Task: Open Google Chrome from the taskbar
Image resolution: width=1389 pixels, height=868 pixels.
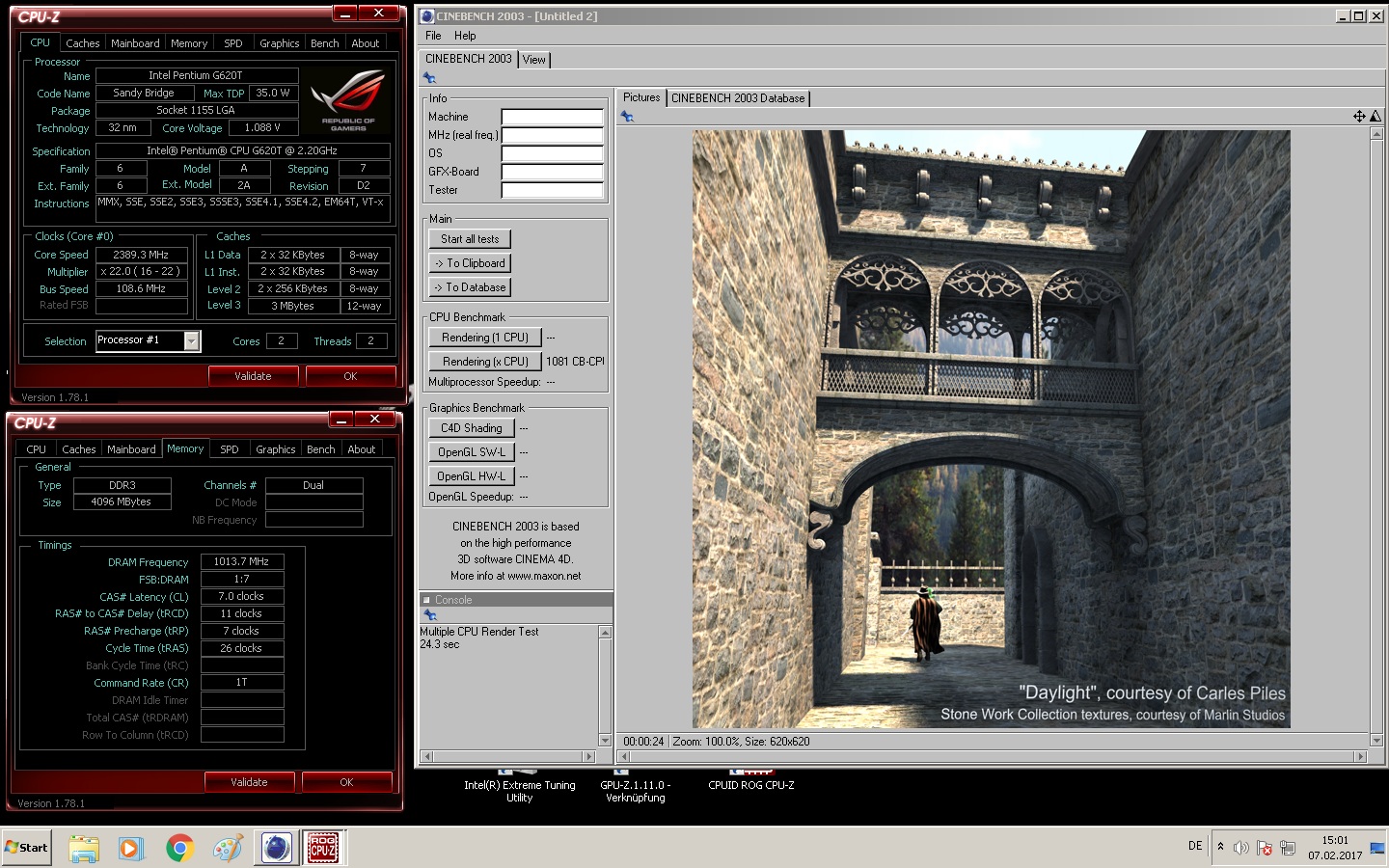Action: tap(179, 848)
